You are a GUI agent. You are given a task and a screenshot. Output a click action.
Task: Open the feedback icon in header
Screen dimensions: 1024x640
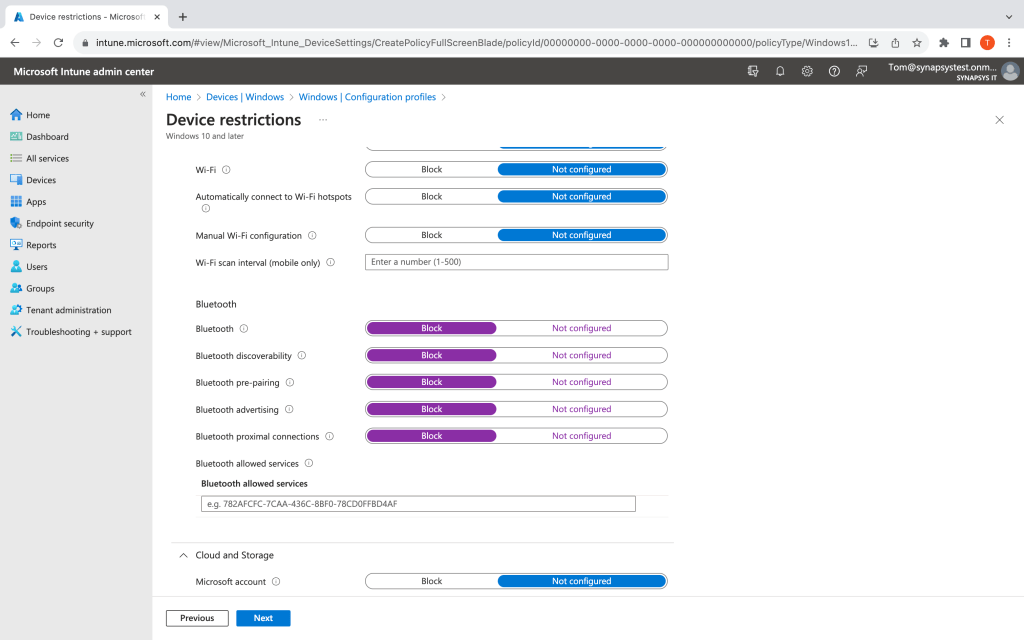861,71
